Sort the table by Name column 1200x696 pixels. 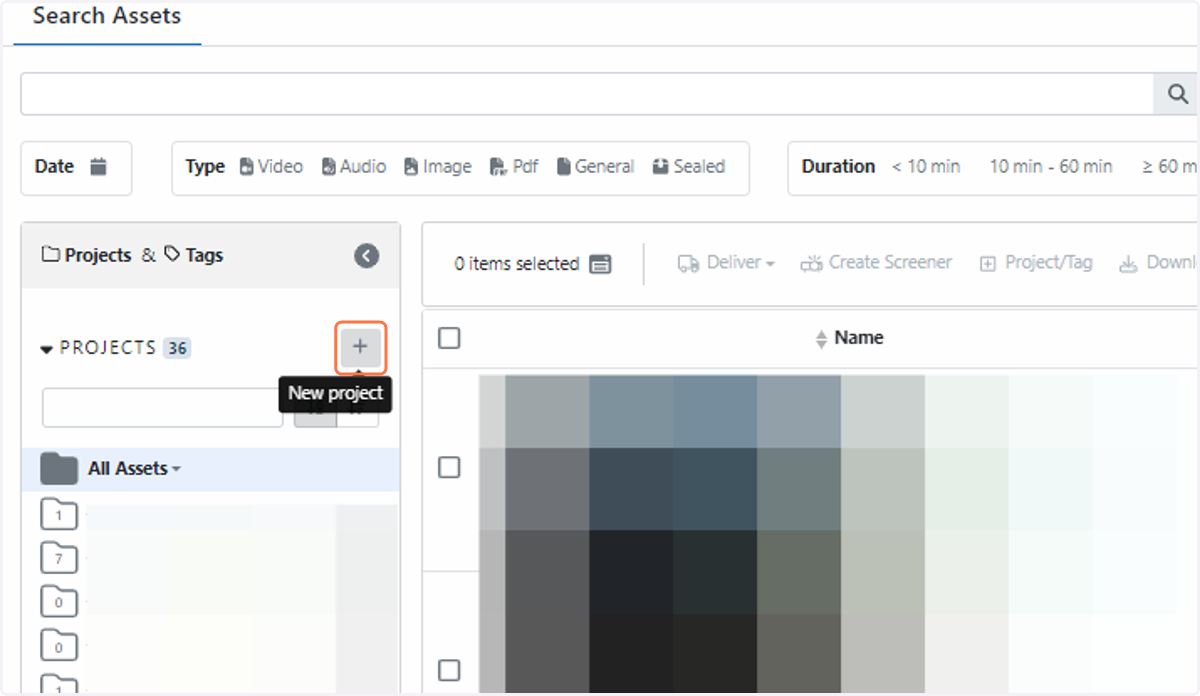click(x=849, y=338)
